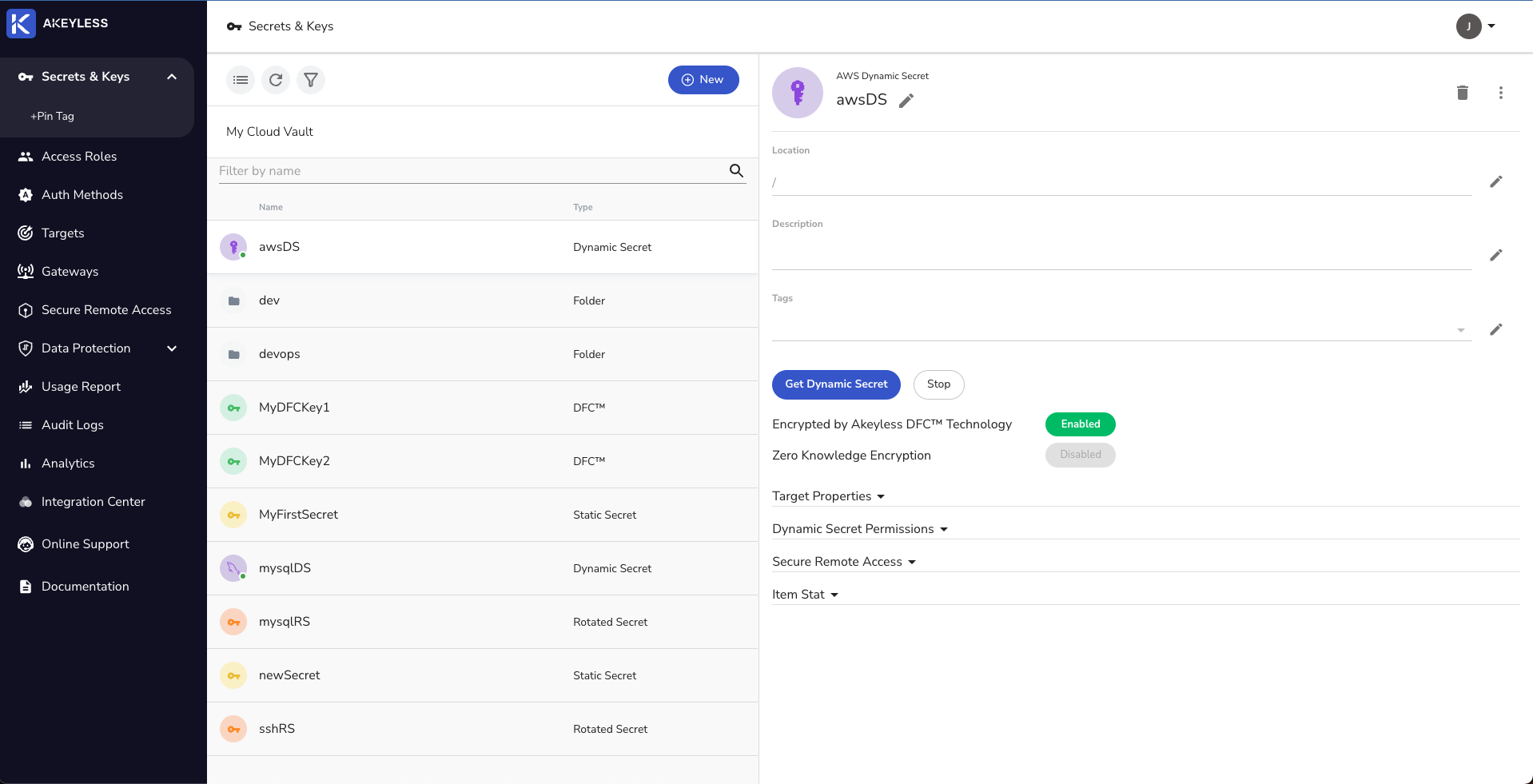The height and width of the screenshot is (784, 1533).
Task: Click the MyDFCKey1 green key icon
Action: pyautogui.click(x=233, y=408)
